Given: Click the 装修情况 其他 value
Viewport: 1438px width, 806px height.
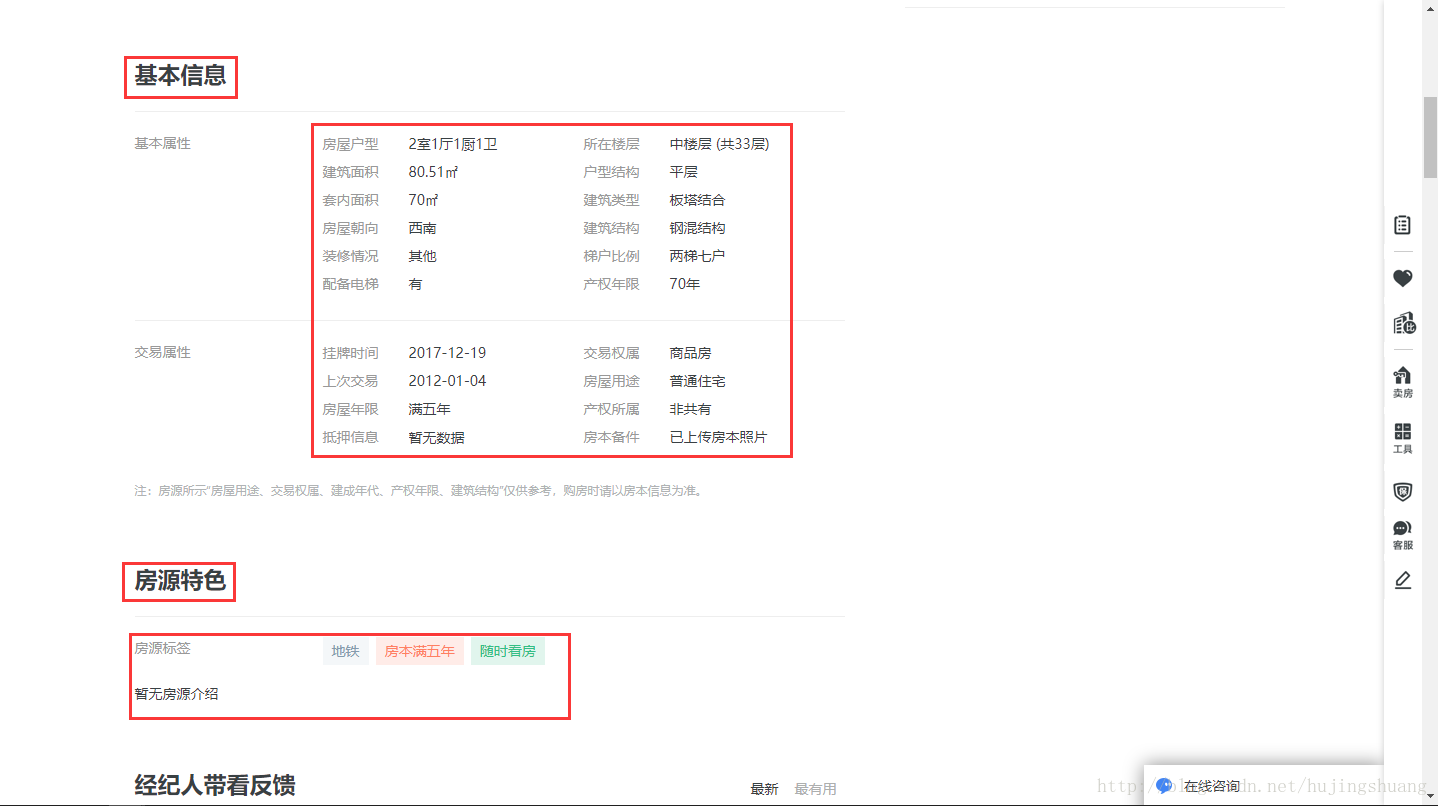Looking at the screenshot, I should tap(422, 256).
